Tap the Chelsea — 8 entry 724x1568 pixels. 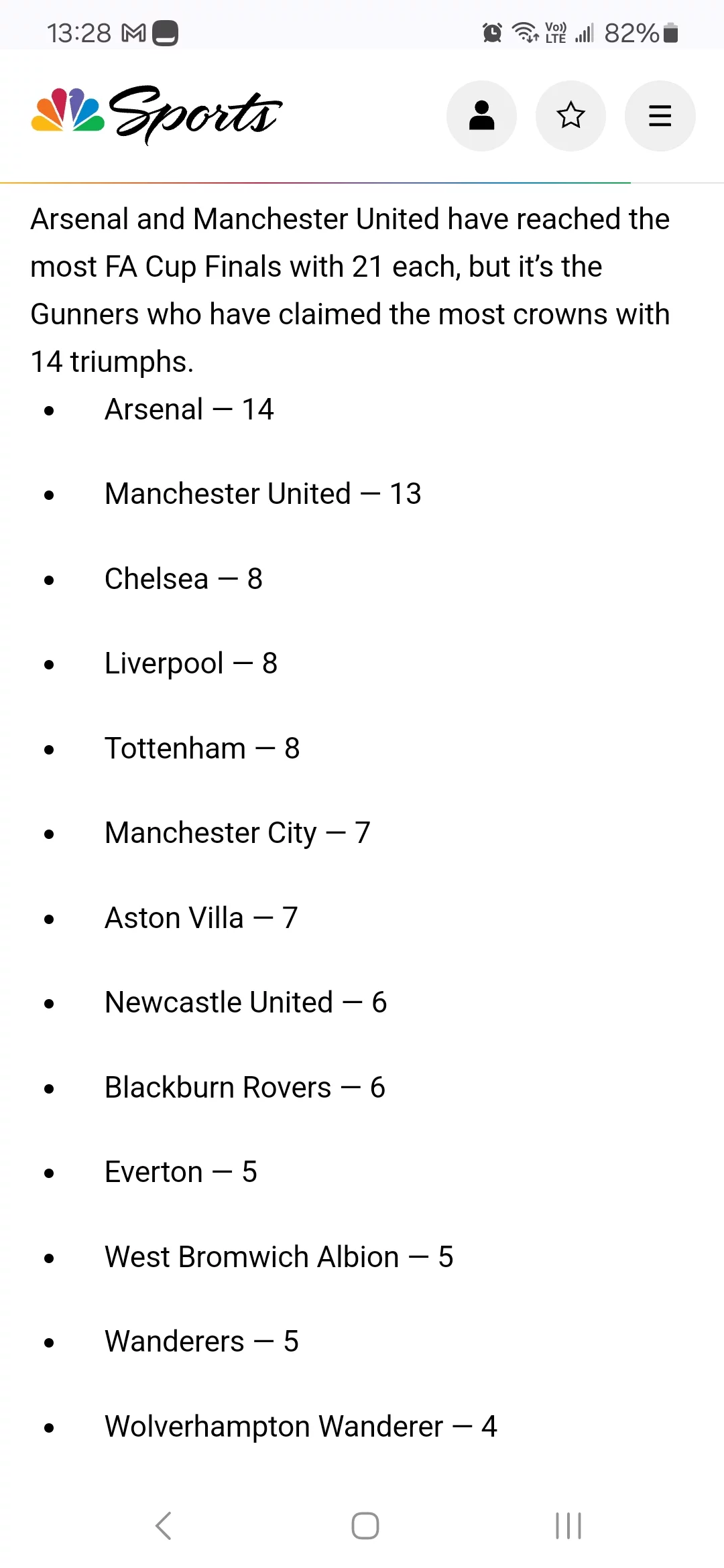(x=184, y=579)
